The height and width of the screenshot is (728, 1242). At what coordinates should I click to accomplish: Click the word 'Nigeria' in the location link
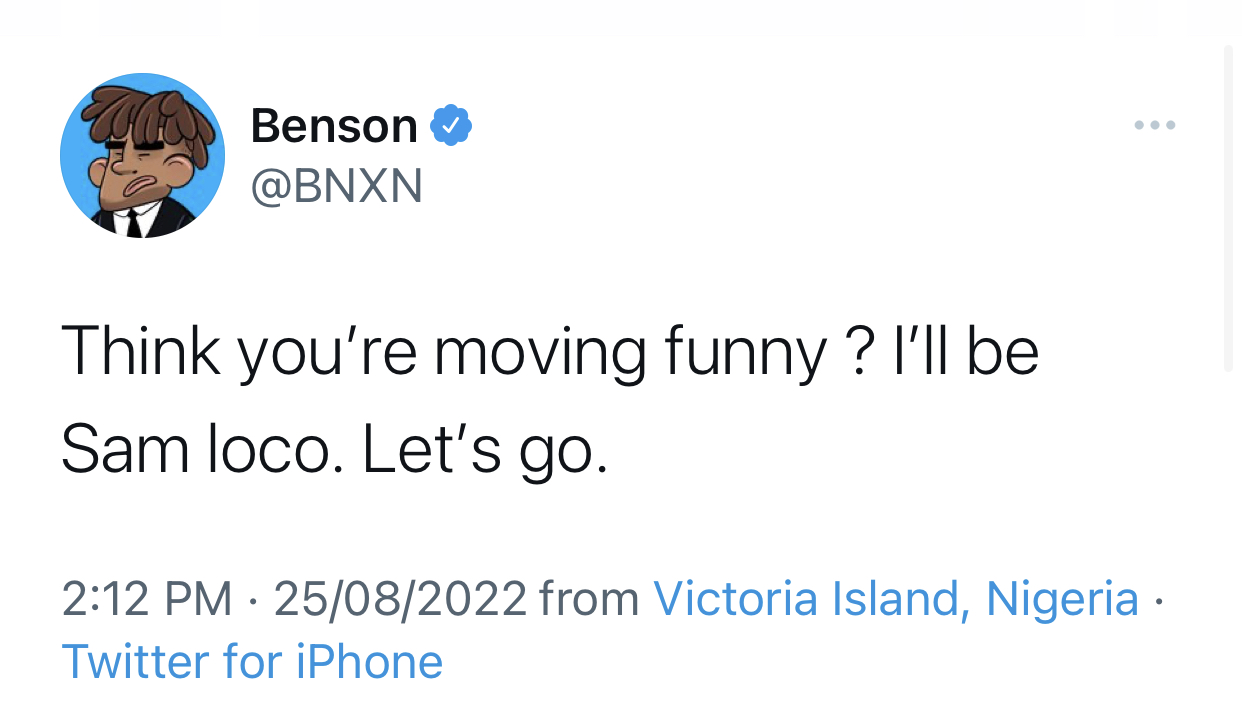[x=1062, y=599]
